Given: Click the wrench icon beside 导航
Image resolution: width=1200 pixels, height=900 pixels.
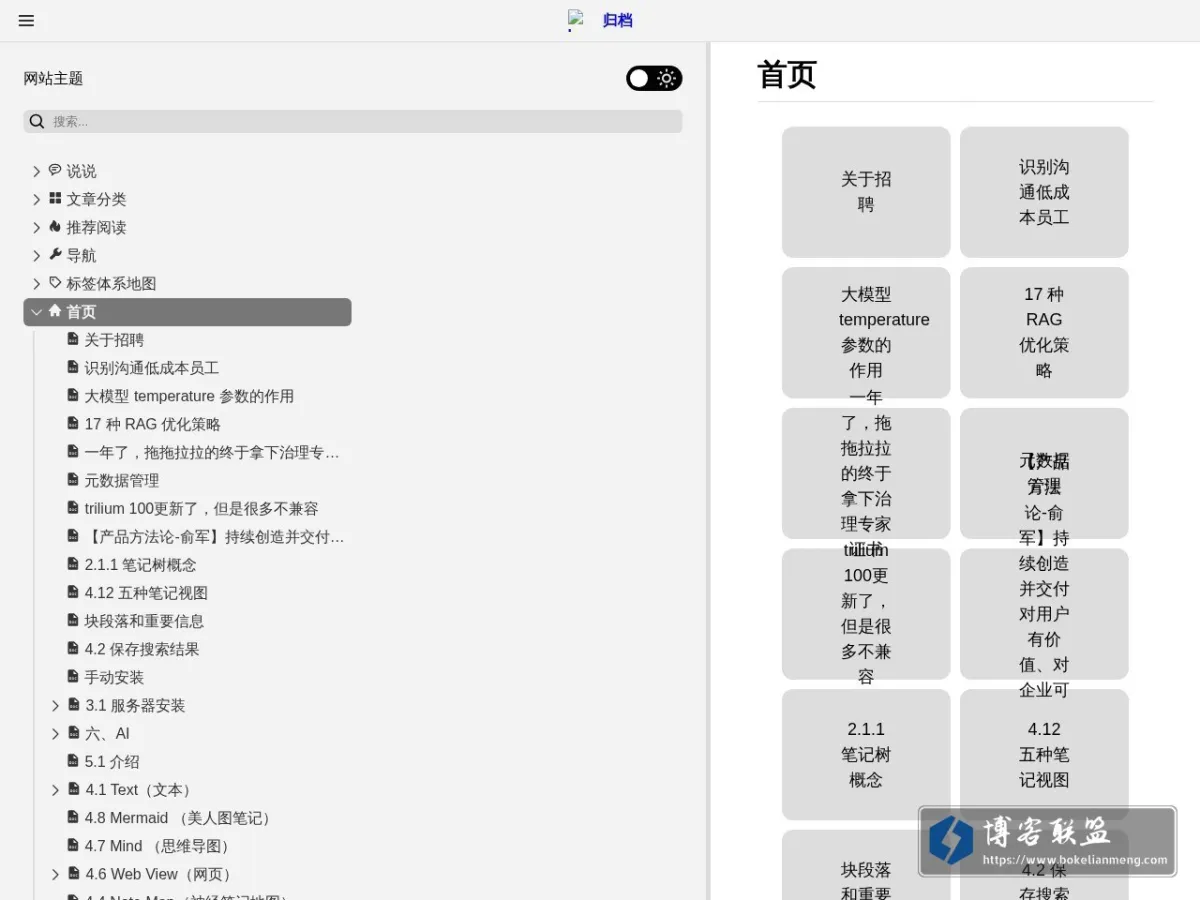Looking at the screenshot, I should pos(55,254).
